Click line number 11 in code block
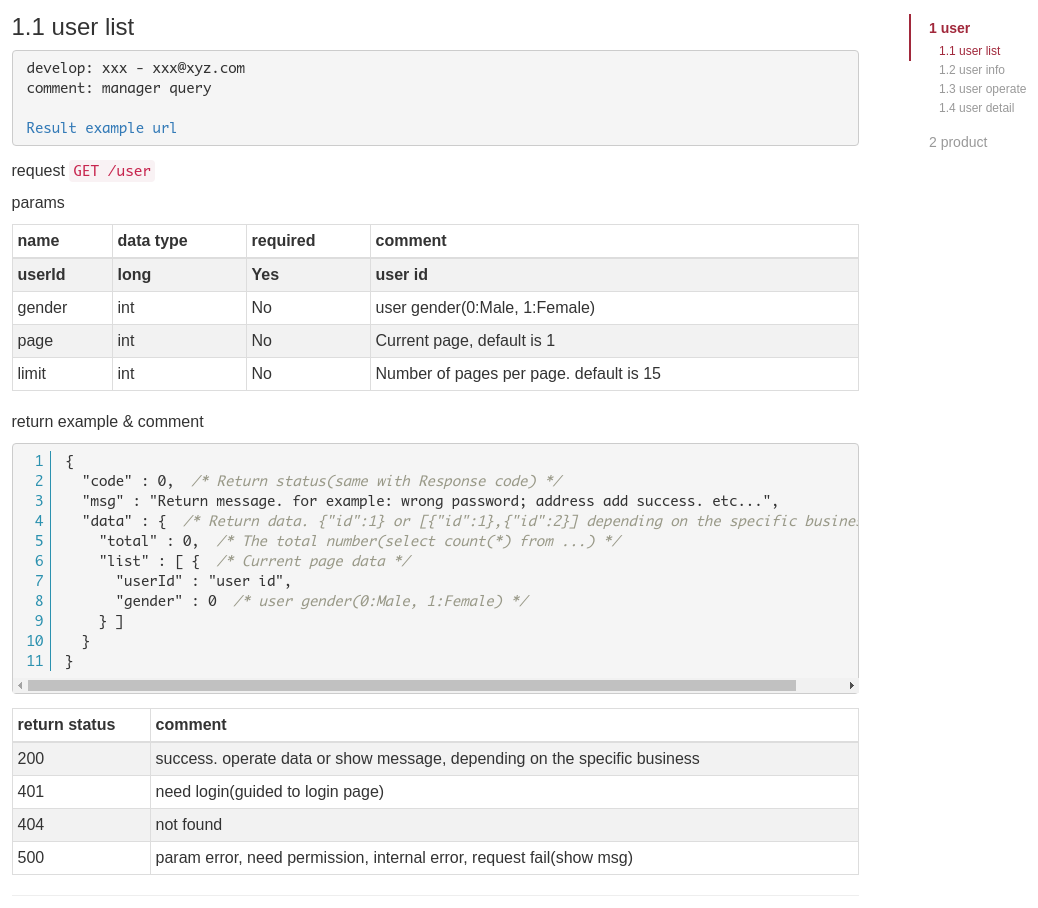 pos(35,660)
